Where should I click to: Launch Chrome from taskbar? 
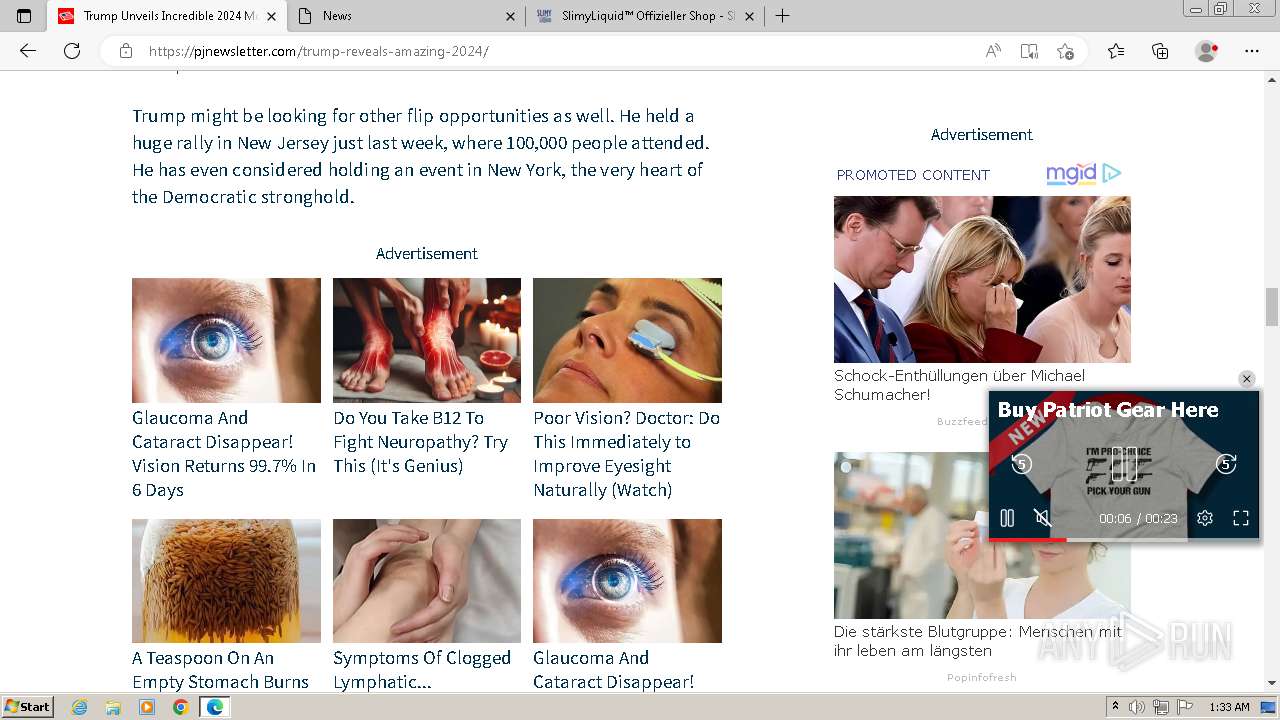tap(180, 707)
